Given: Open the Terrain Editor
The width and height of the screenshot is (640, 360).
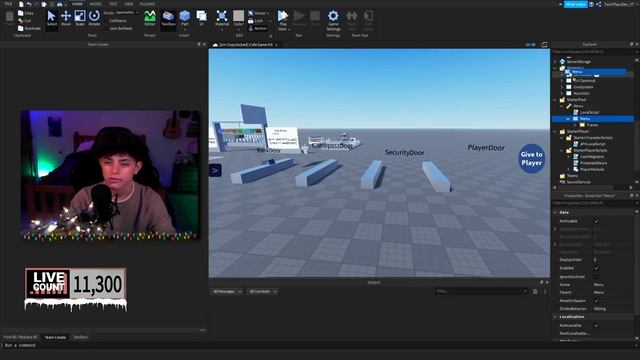Looking at the screenshot, I should click(x=150, y=18).
